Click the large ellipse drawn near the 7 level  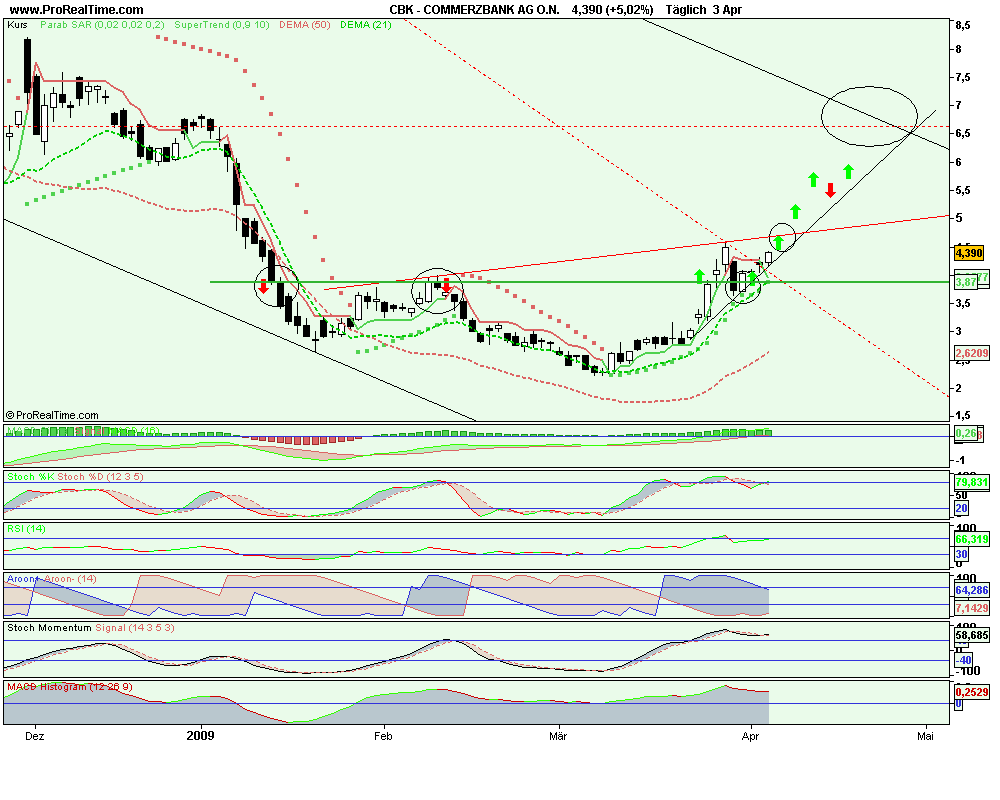coord(869,116)
